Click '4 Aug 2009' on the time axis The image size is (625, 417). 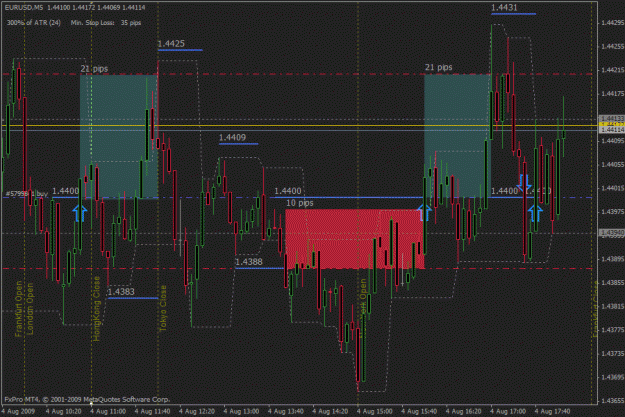[18, 411]
